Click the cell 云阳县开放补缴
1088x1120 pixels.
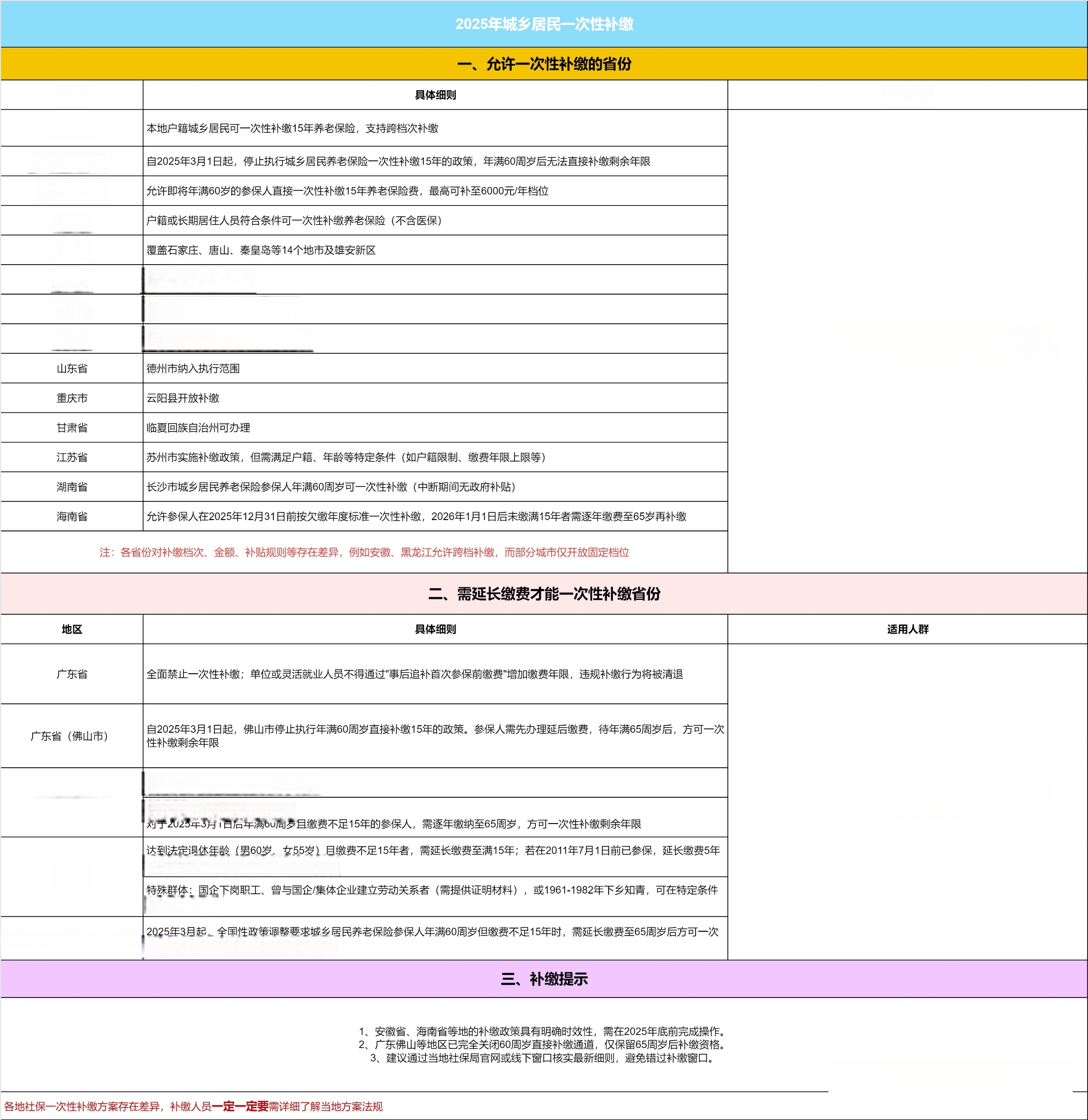(183, 398)
